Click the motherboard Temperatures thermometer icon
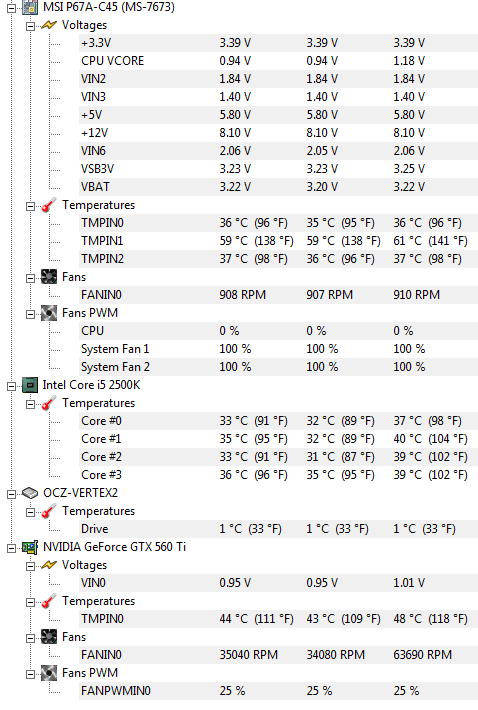478x710 pixels. click(x=48, y=205)
